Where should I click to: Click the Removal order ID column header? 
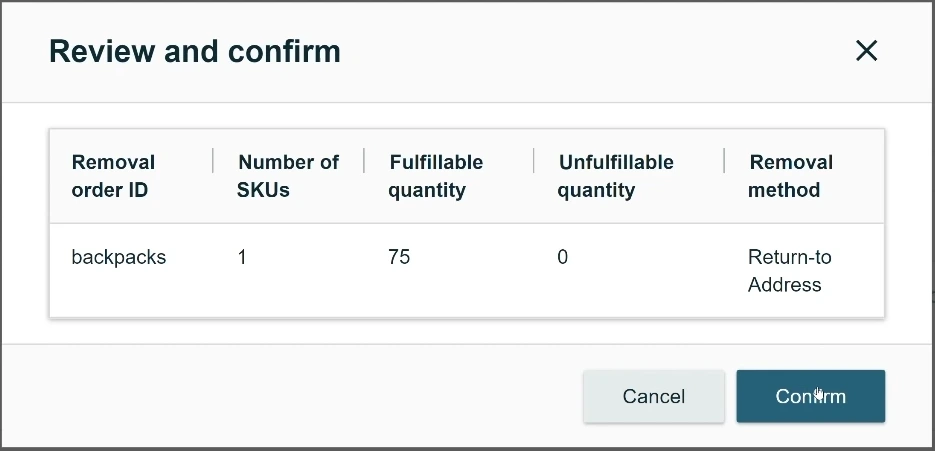[113, 176]
